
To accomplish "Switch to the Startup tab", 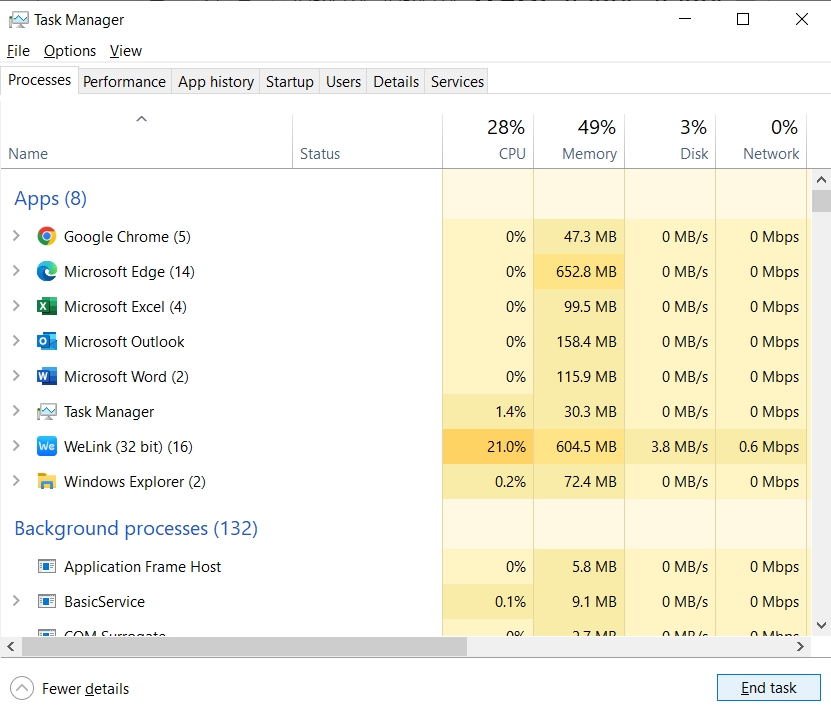I will (289, 82).
